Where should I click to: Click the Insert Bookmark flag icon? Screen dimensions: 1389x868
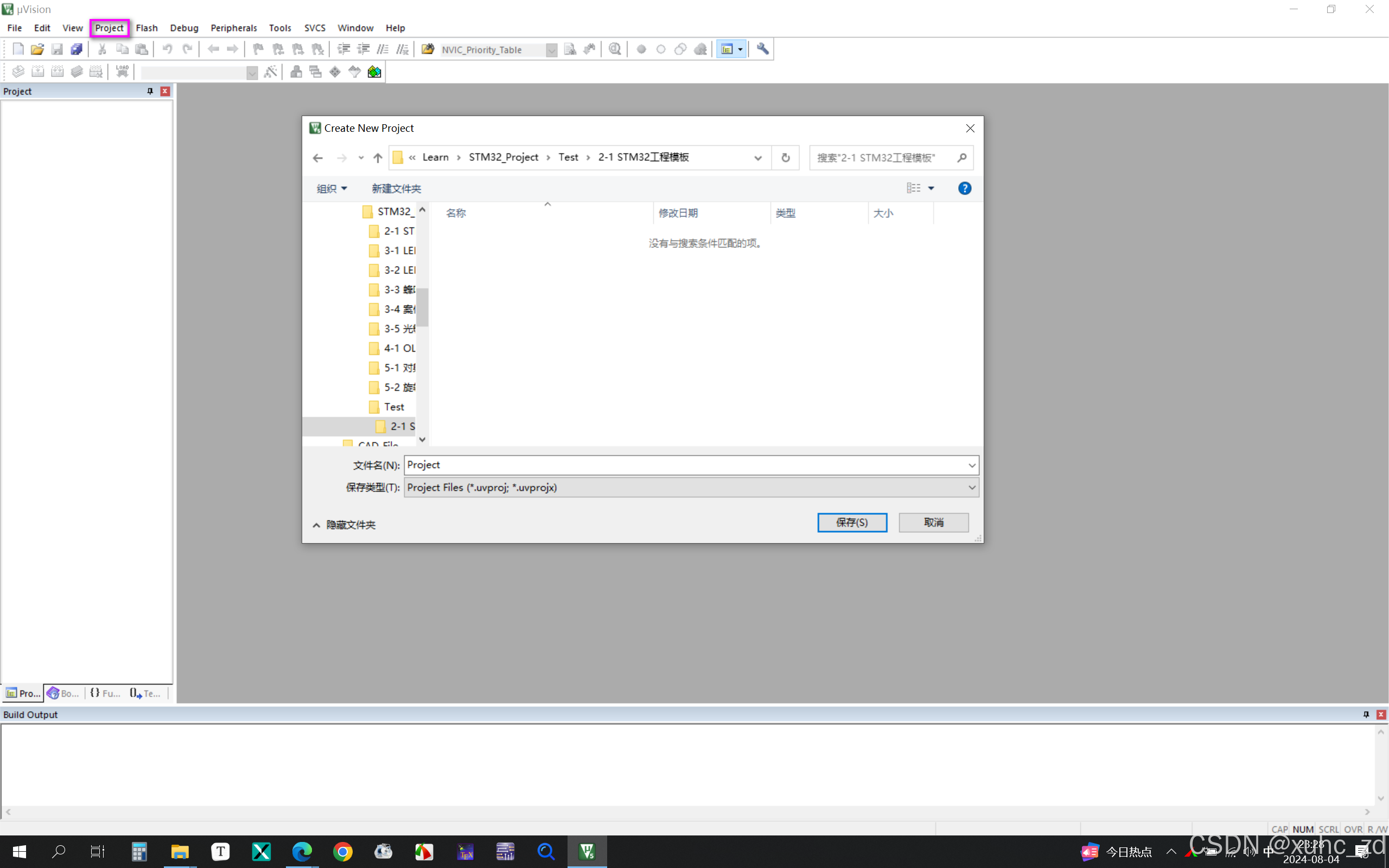point(258,49)
